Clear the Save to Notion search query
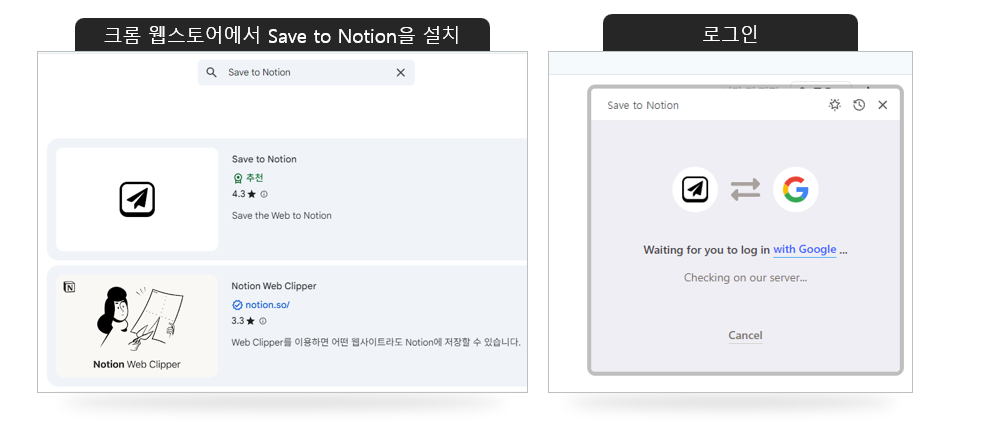The height and width of the screenshot is (433, 999). [x=401, y=73]
